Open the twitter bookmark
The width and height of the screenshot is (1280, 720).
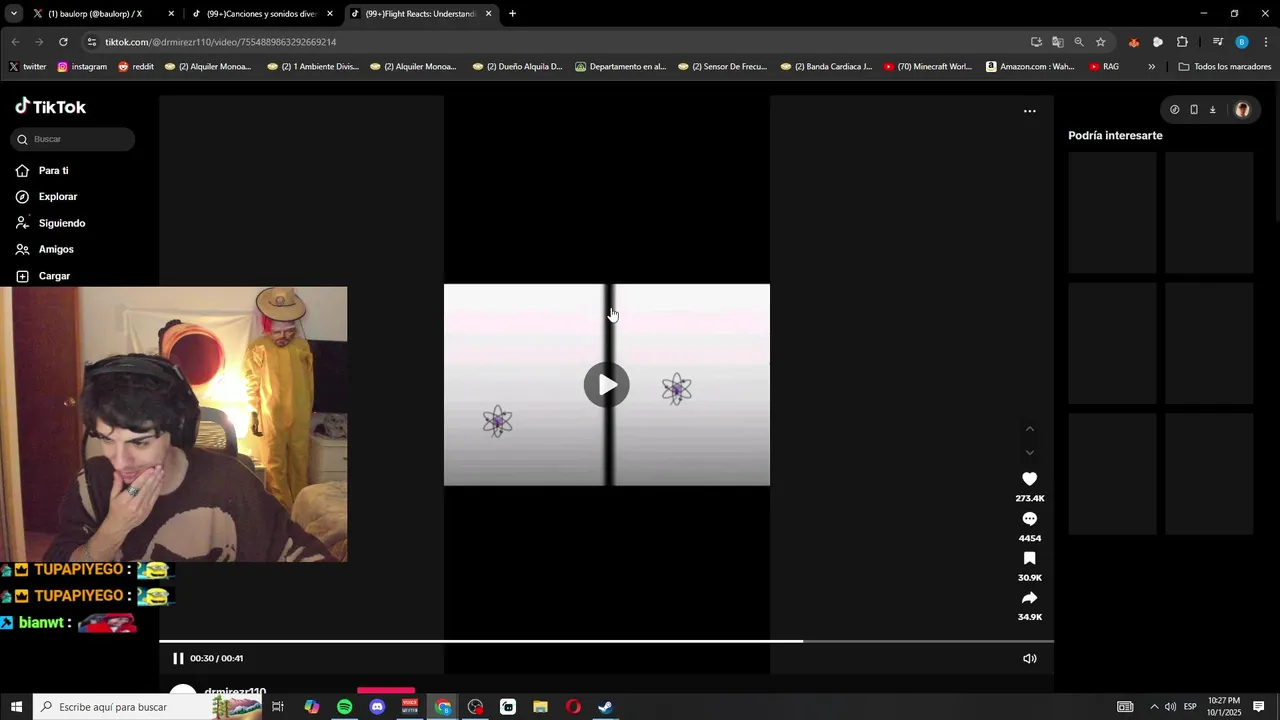point(28,67)
